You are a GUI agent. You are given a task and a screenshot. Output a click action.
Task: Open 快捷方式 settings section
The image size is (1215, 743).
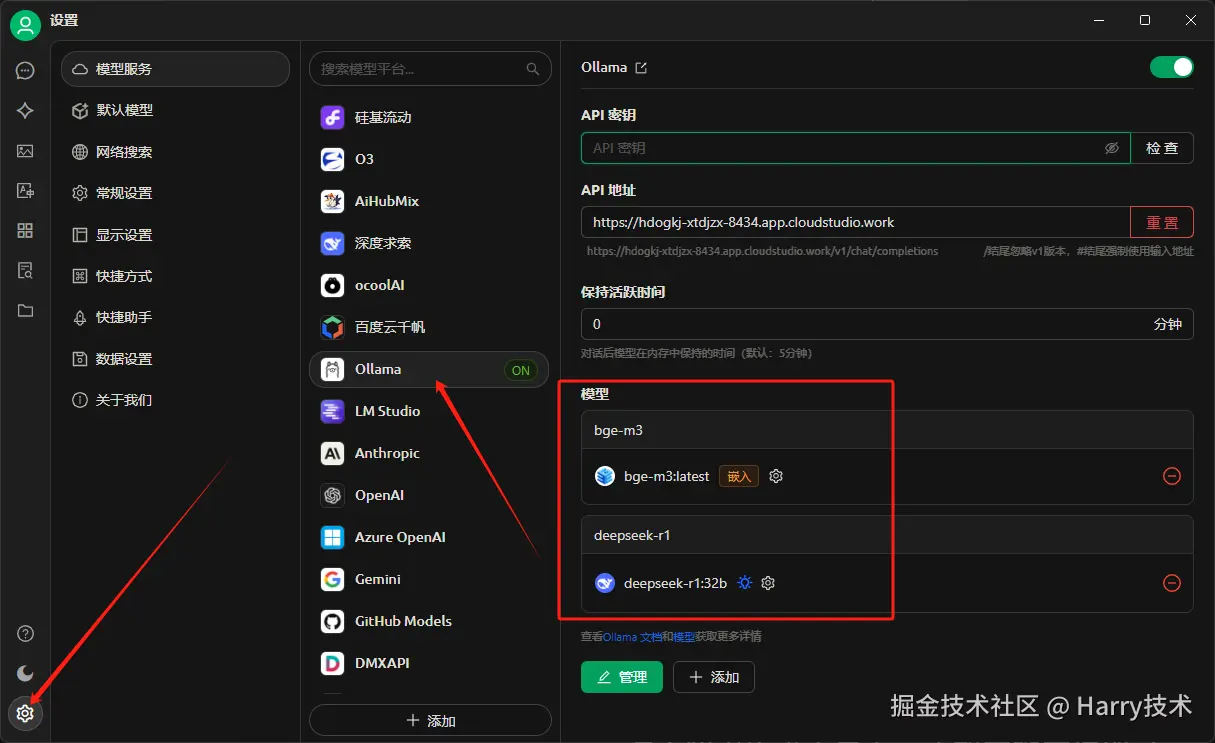click(x=175, y=276)
